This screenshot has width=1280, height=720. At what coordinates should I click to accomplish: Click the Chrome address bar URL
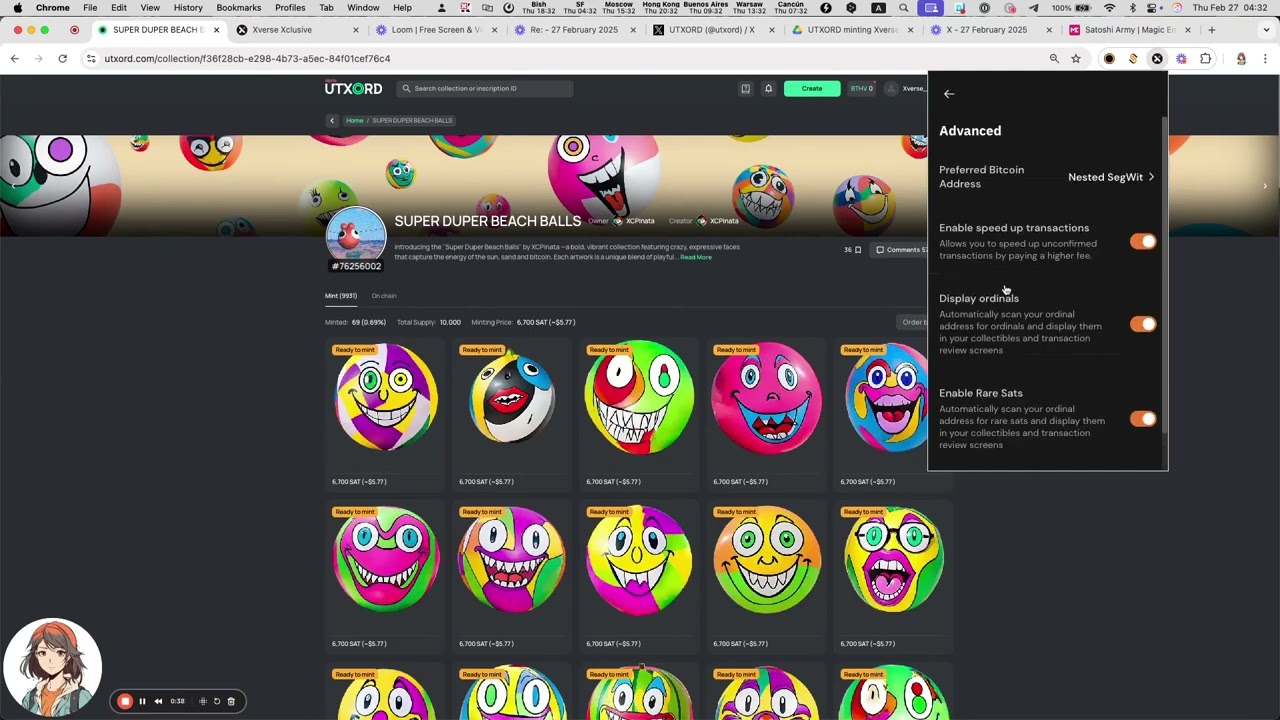[x=247, y=59]
